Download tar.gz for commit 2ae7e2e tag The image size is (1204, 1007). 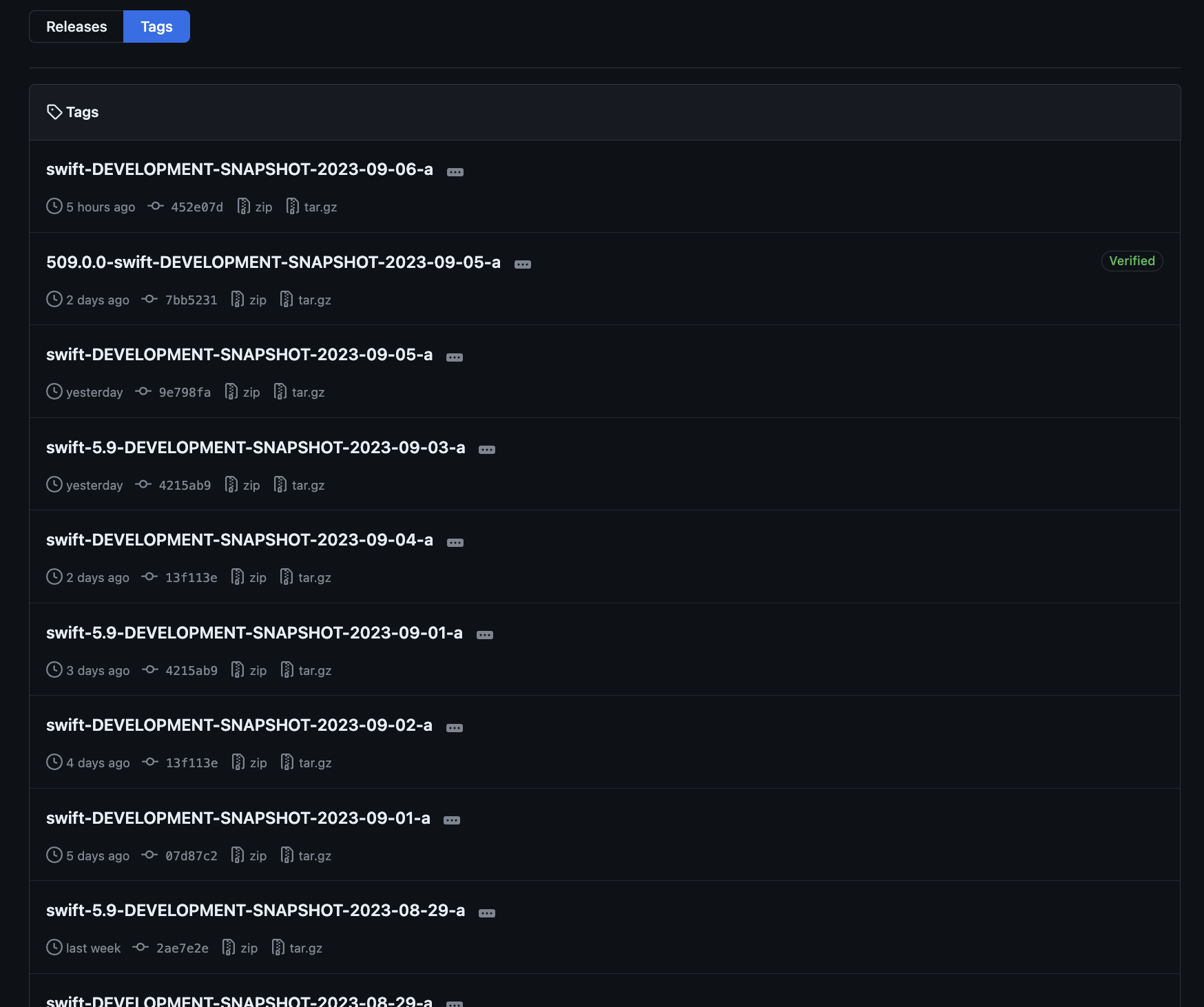[296, 948]
